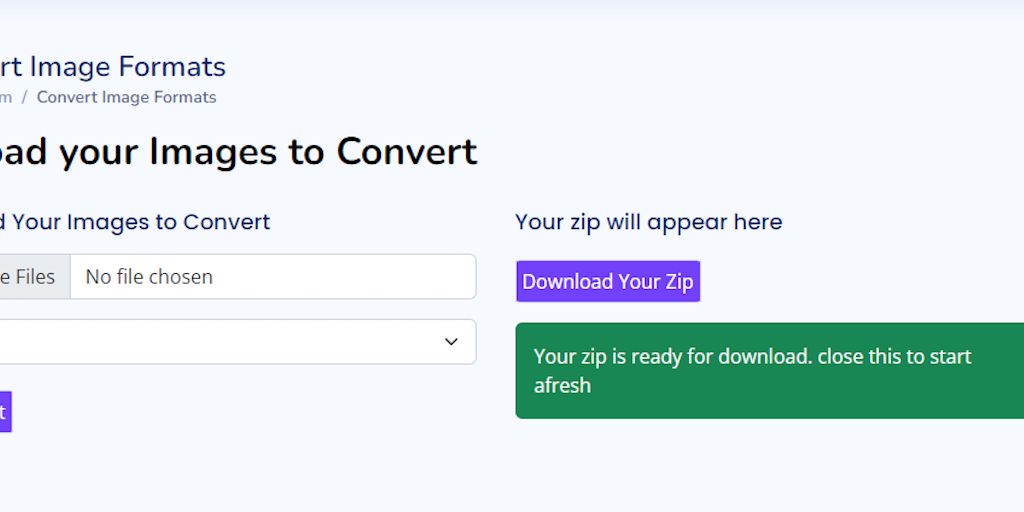Screen dimensions: 1024x512
Task: Click the 'Your zip will appear here' text
Action: click(648, 221)
